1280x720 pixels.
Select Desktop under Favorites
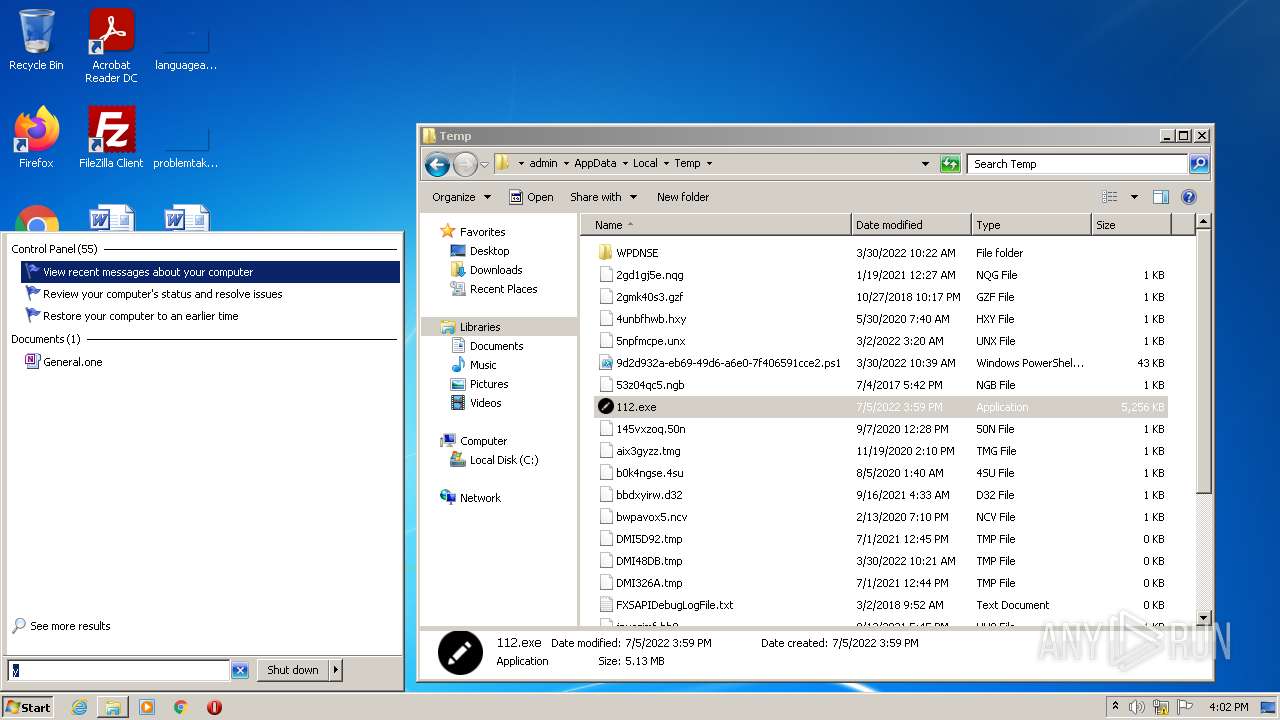pos(480,251)
